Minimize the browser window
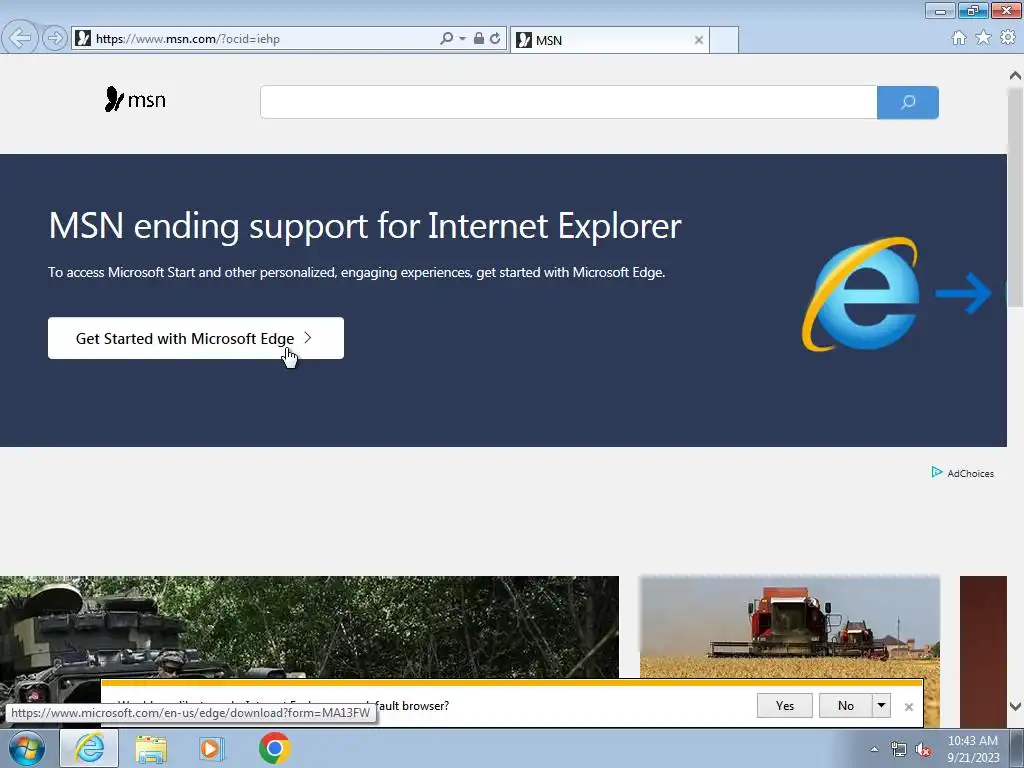 point(940,10)
